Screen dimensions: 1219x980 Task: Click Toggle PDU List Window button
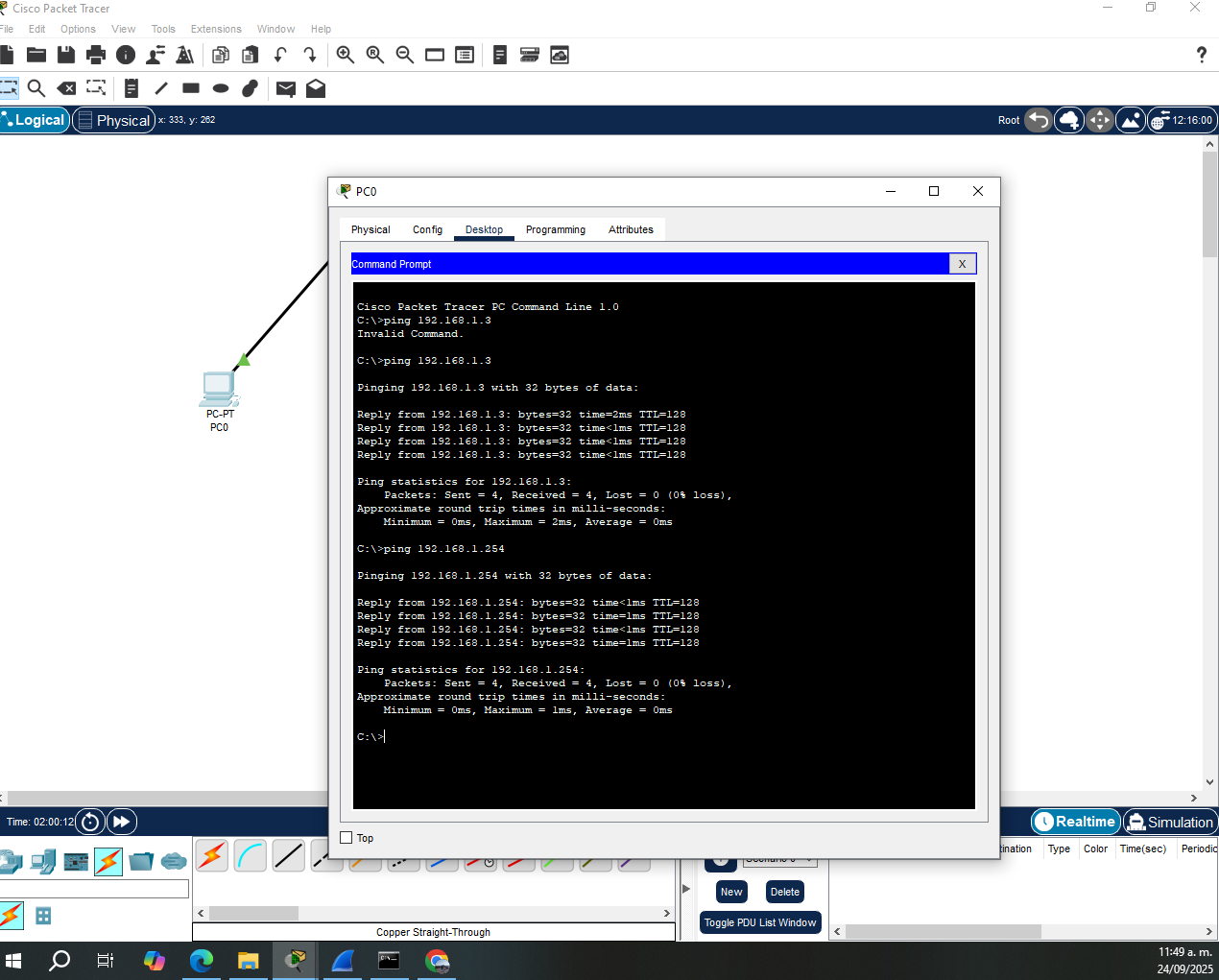click(760, 922)
